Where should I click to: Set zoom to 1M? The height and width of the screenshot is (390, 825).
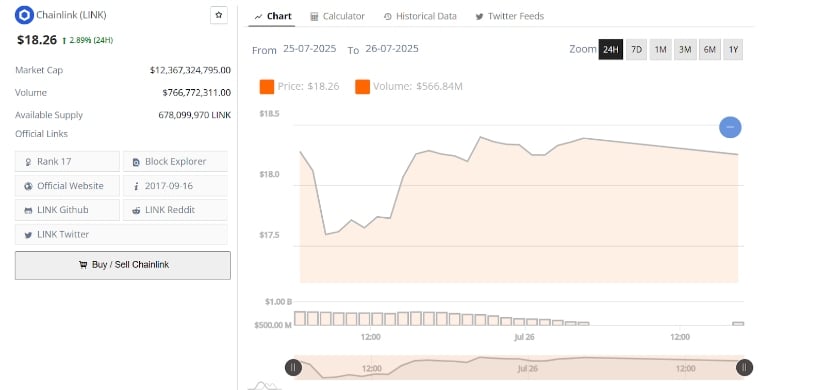tap(660, 49)
